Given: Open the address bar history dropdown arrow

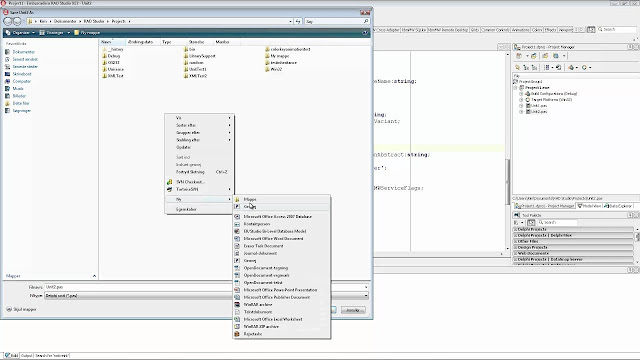Looking at the screenshot, I should [290, 21].
